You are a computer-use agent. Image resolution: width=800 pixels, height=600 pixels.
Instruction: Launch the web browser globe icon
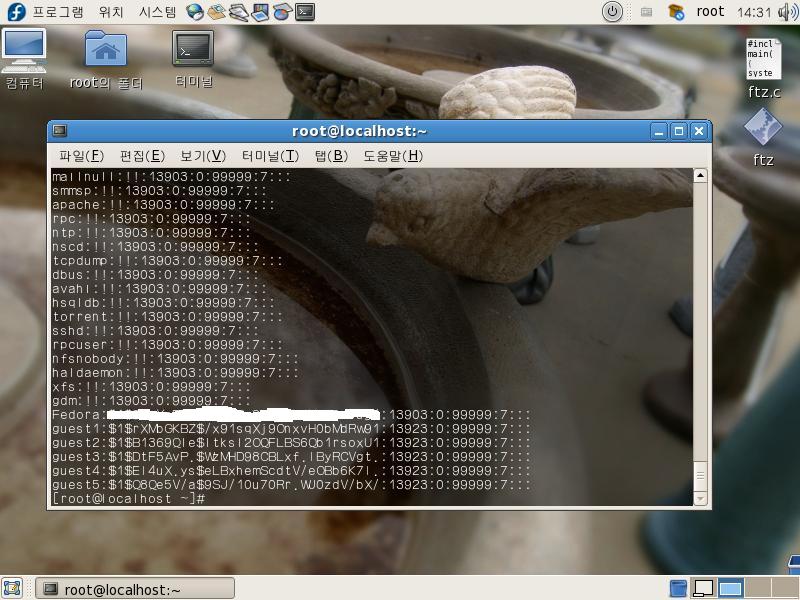coord(195,12)
